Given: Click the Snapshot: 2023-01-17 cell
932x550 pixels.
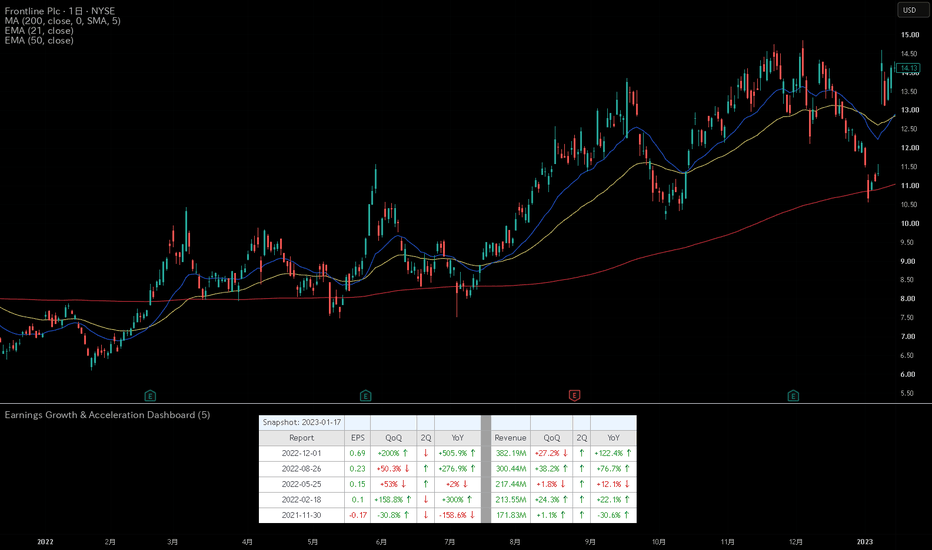Looking at the screenshot, I should [301, 423].
